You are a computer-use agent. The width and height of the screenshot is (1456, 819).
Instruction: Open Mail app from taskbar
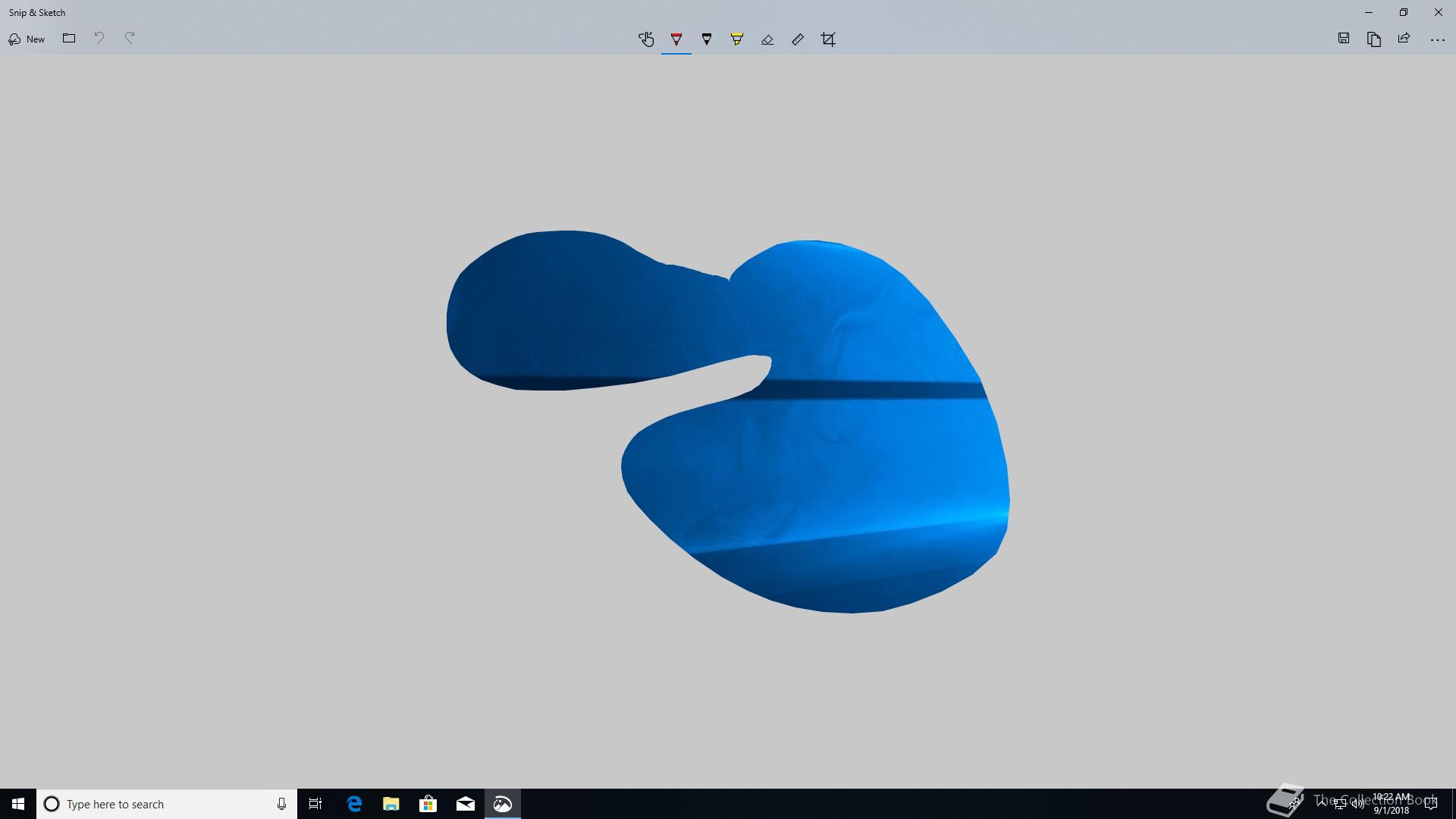[x=466, y=804]
